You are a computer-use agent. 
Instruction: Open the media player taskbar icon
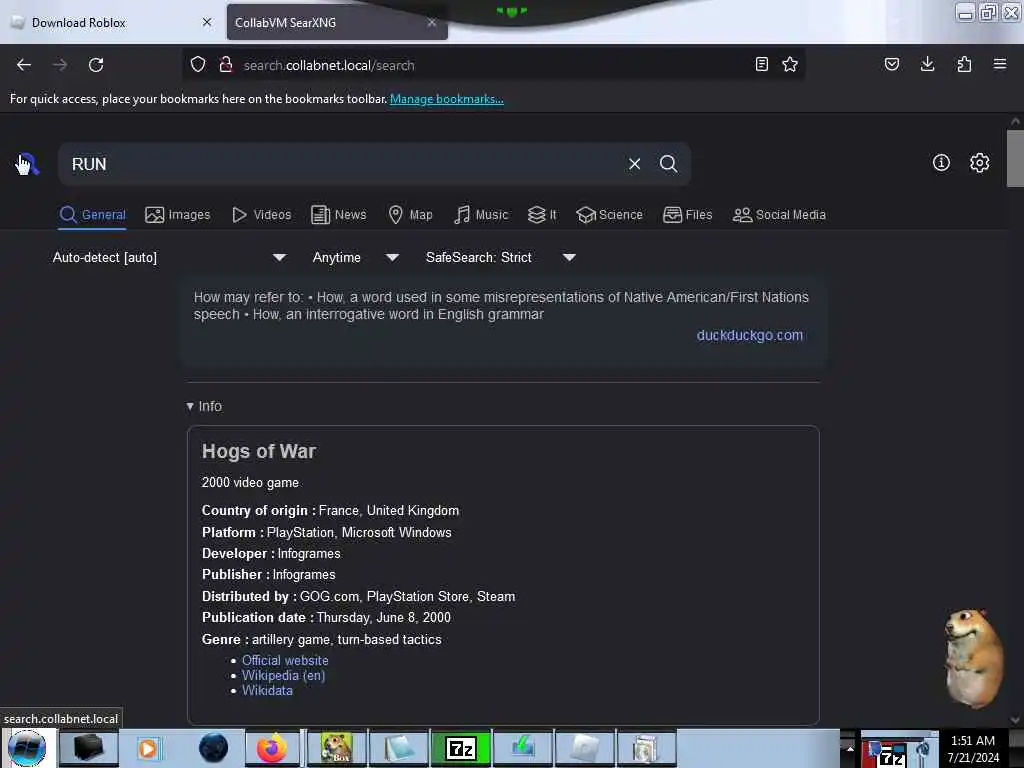(x=148, y=748)
